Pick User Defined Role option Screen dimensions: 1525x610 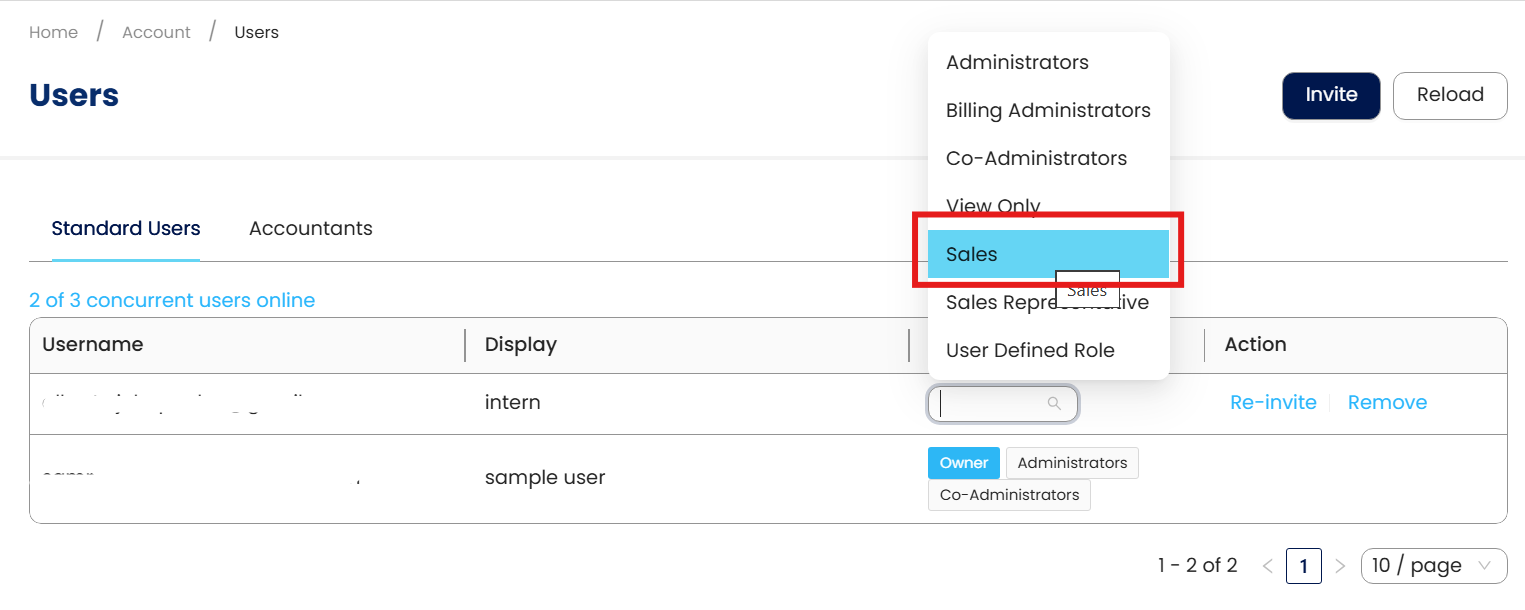tap(1030, 350)
